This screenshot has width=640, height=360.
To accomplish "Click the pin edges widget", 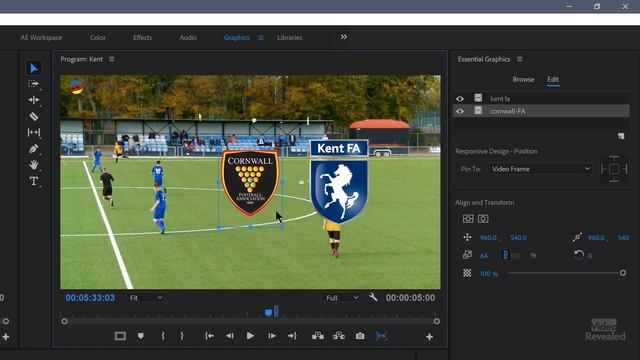I will (x=614, y=169).
